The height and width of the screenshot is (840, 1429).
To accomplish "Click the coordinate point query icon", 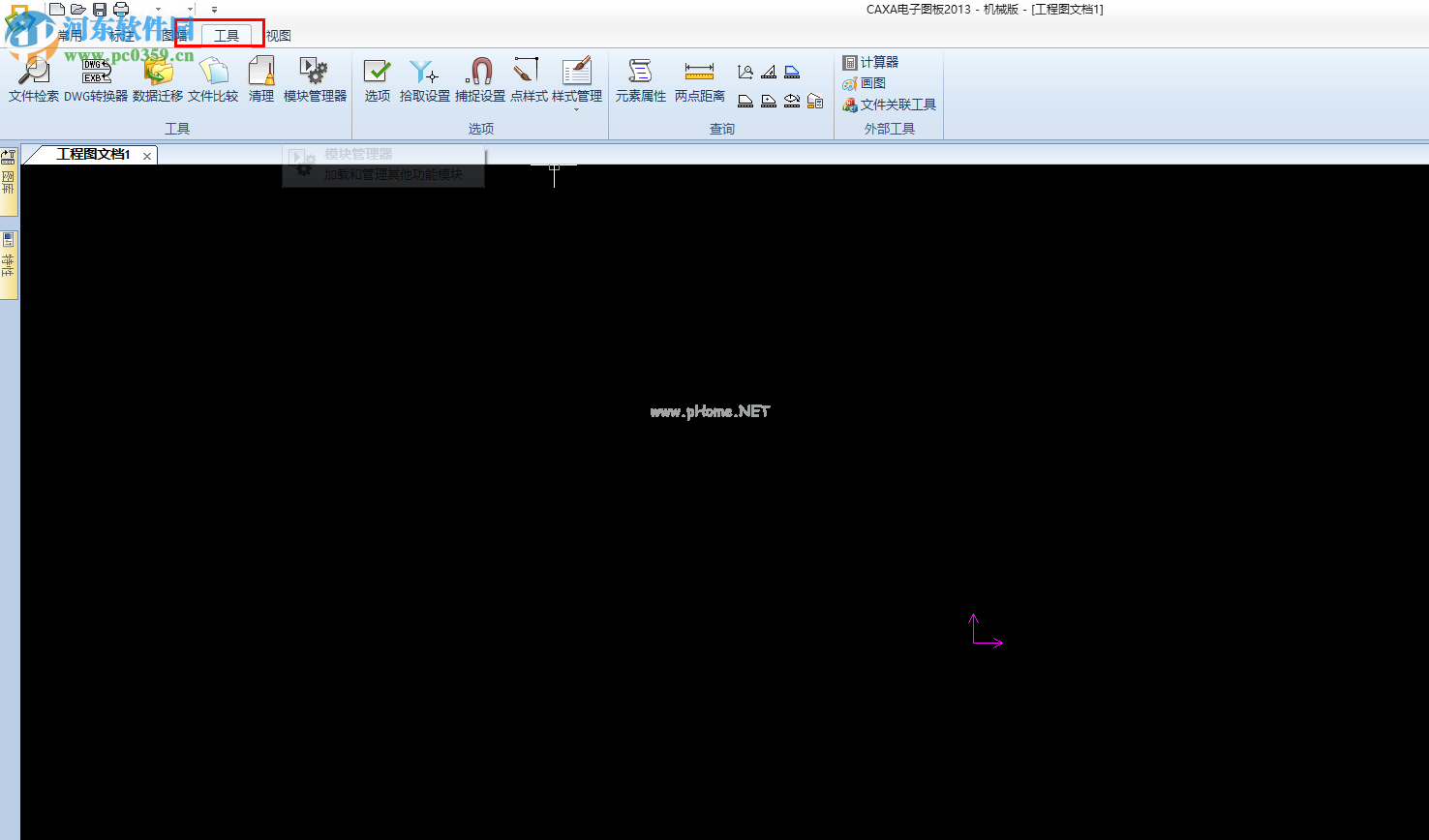I will tap(745, 72).
